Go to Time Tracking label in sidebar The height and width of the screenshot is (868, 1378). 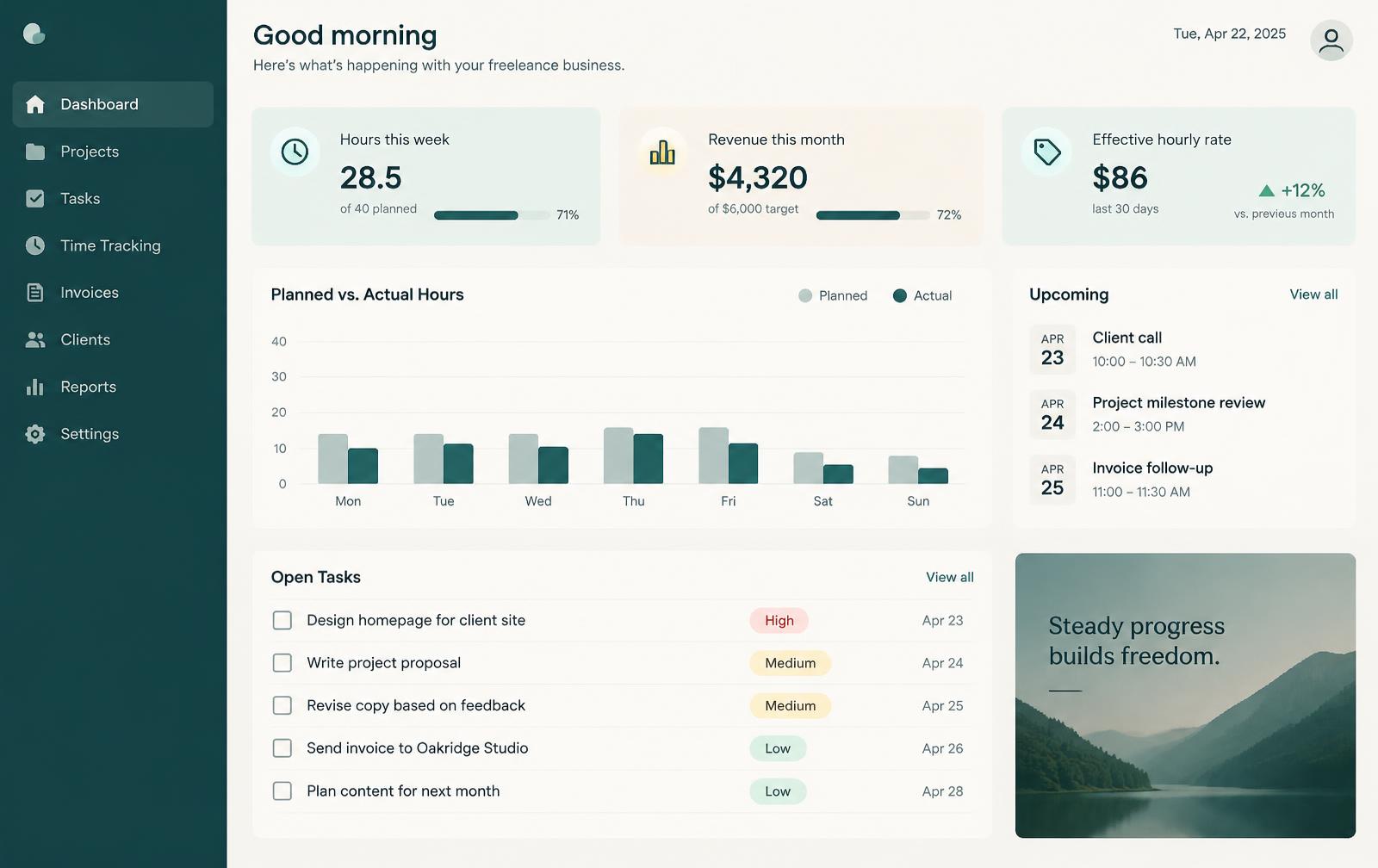tap(110, 245)
